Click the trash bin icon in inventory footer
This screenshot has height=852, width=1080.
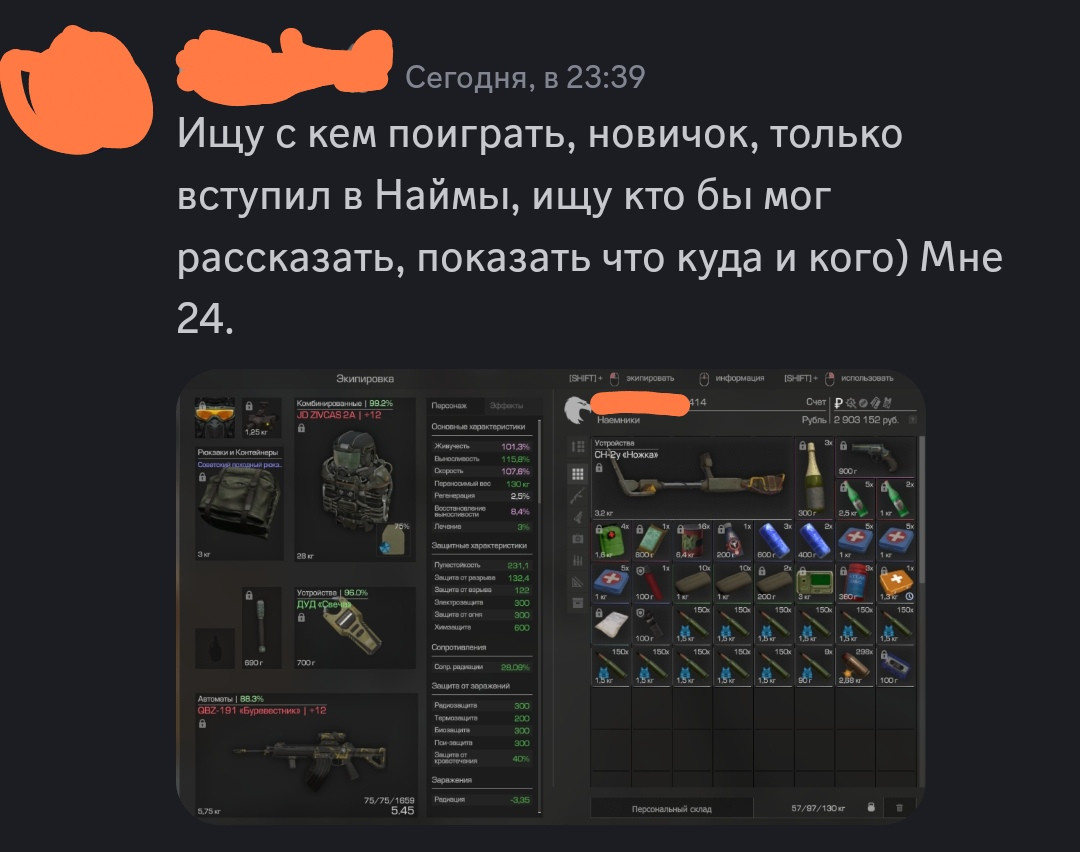click(899, 807)
